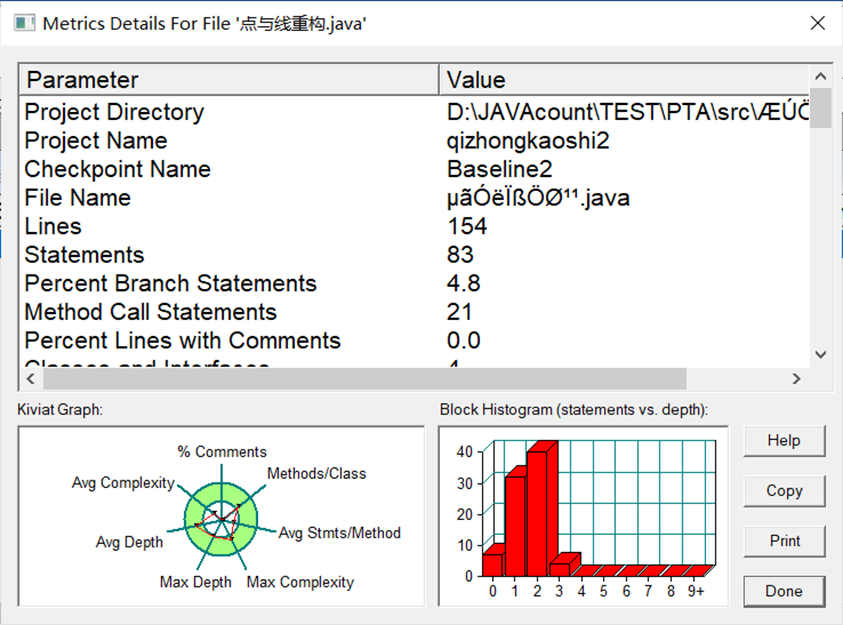Select Percent Branch Statements row

(414, 283)
